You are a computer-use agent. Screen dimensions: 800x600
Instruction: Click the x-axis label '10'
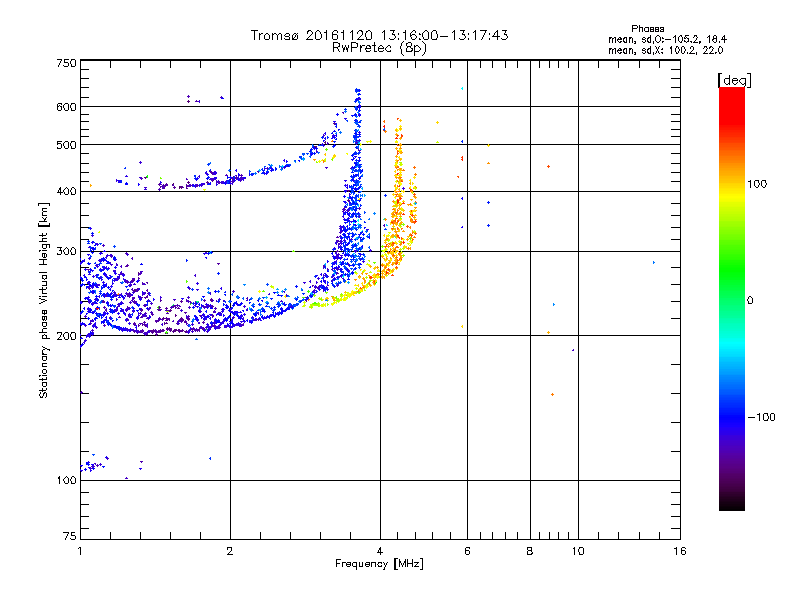578,551
